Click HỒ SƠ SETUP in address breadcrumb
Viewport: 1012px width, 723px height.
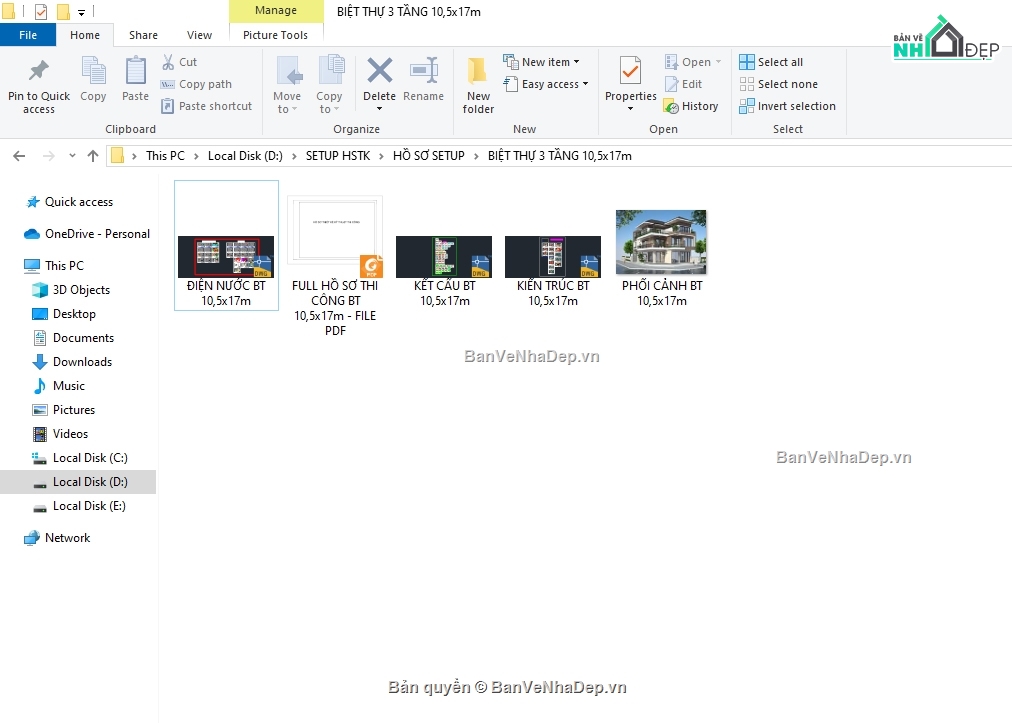428,156
